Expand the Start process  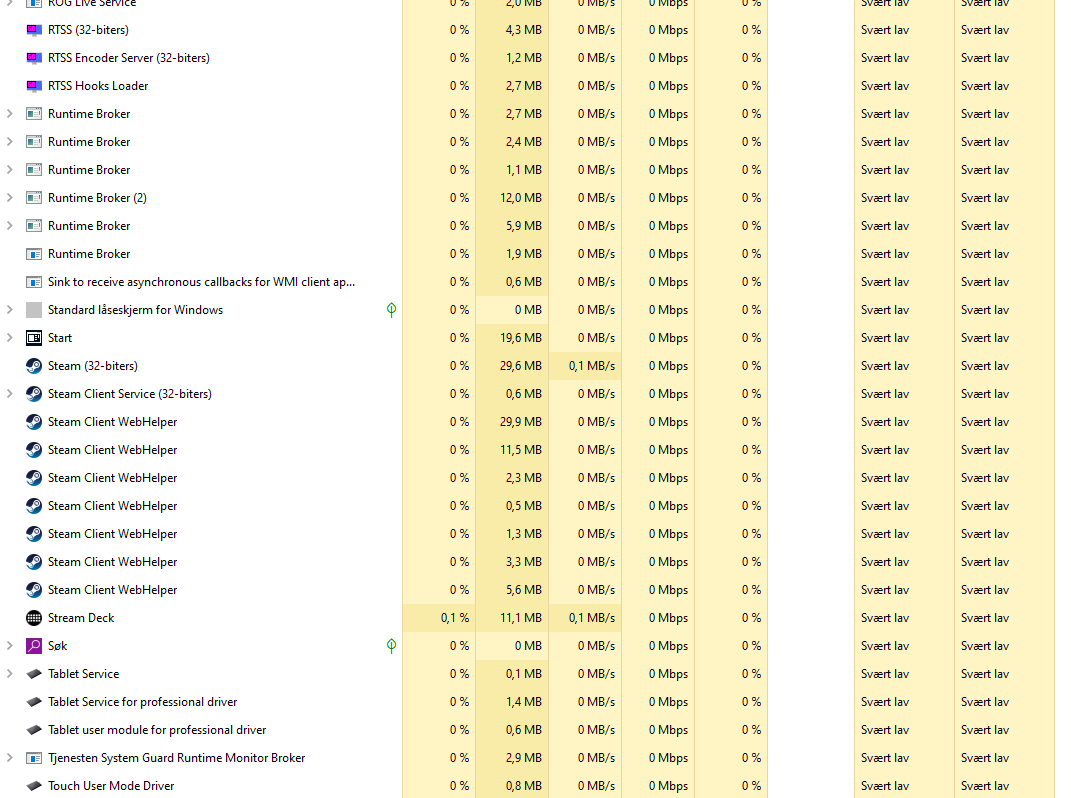coord(10,338)
